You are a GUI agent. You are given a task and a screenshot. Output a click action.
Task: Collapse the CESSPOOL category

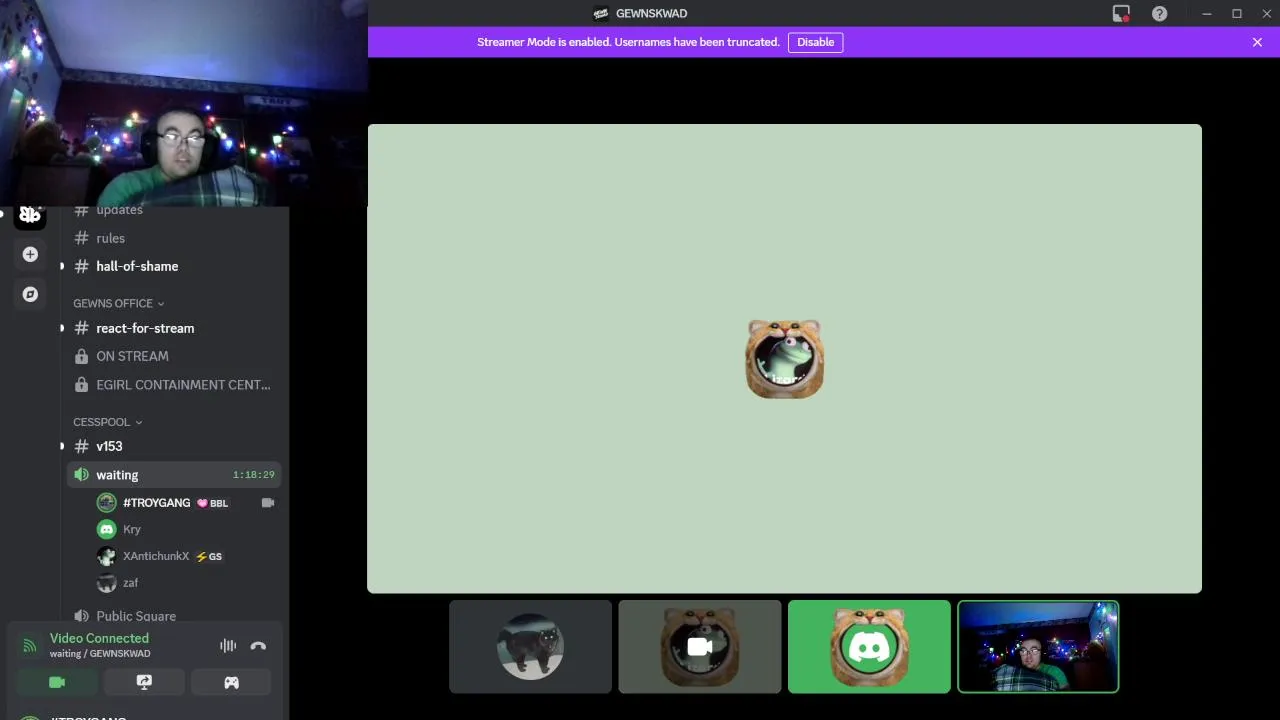coord(108,422)
